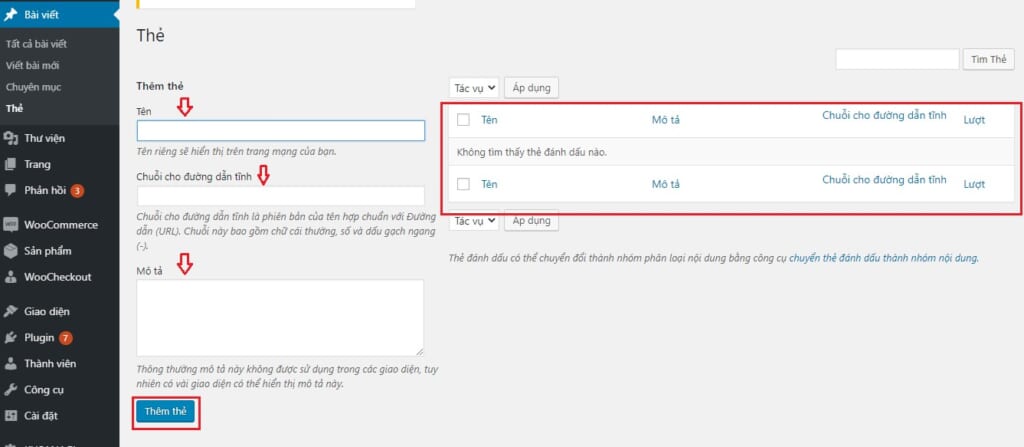This screenshot has width=1024, height=447.
Task: Click the Giao diện brush icon
Action: coord(10,312)
